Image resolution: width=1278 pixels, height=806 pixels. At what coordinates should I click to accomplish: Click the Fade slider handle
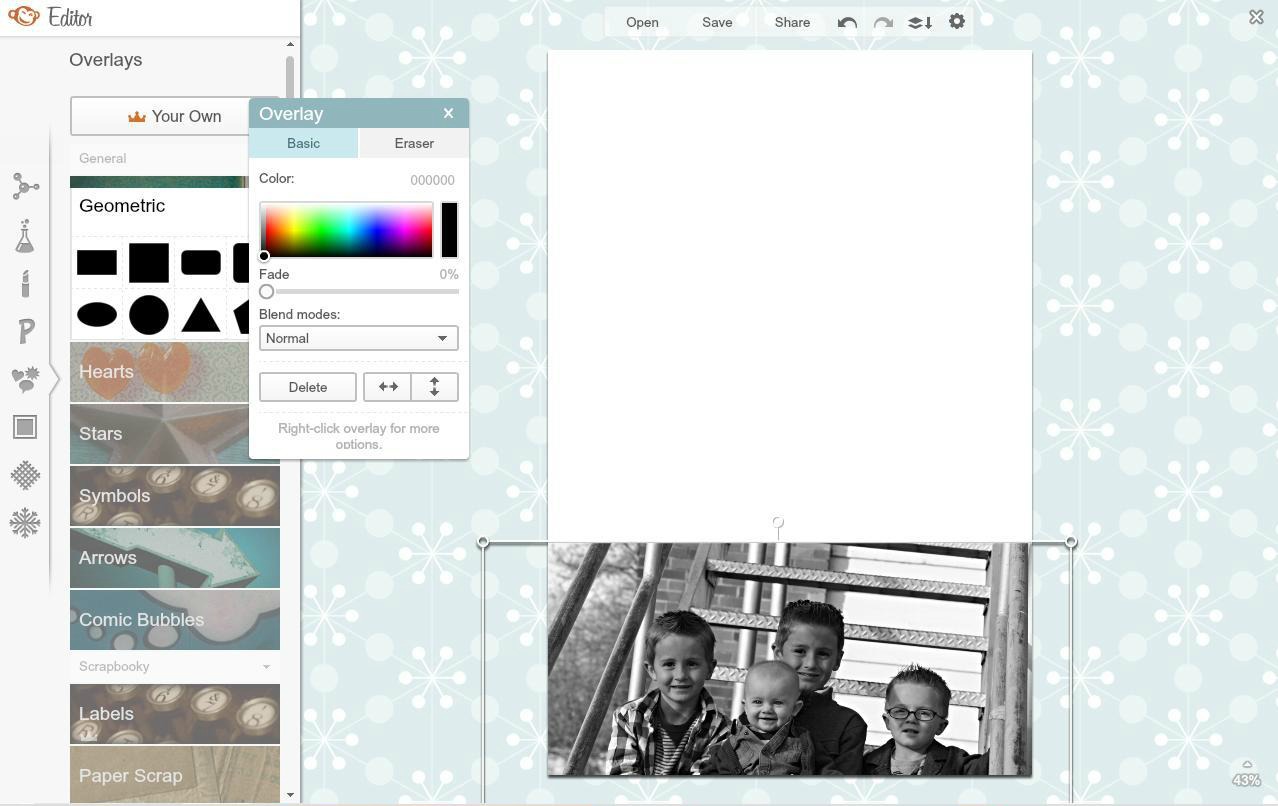(266, 291)
